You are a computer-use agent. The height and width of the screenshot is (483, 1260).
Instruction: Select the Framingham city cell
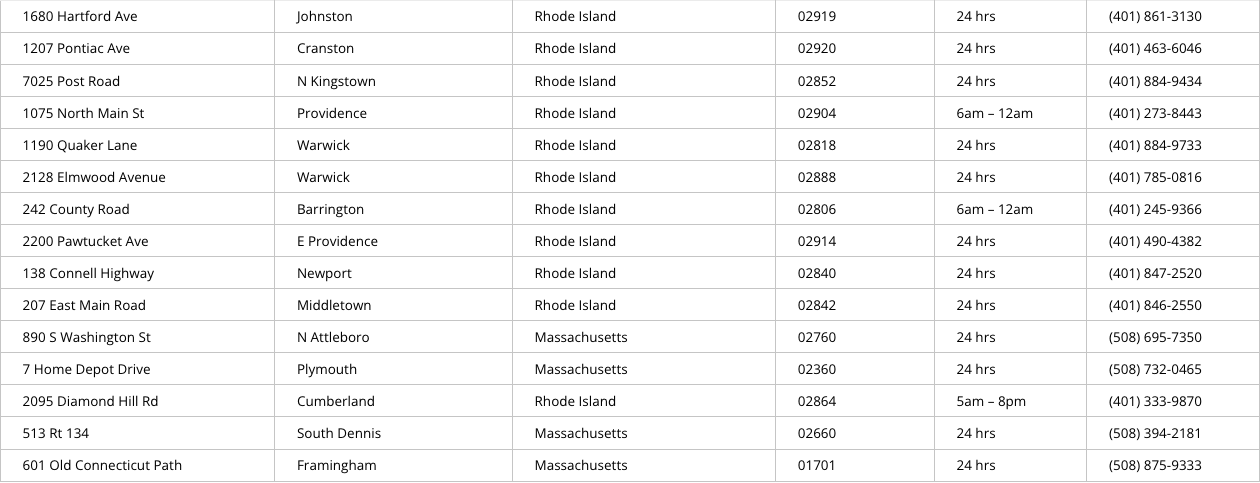tap(336, 465)
